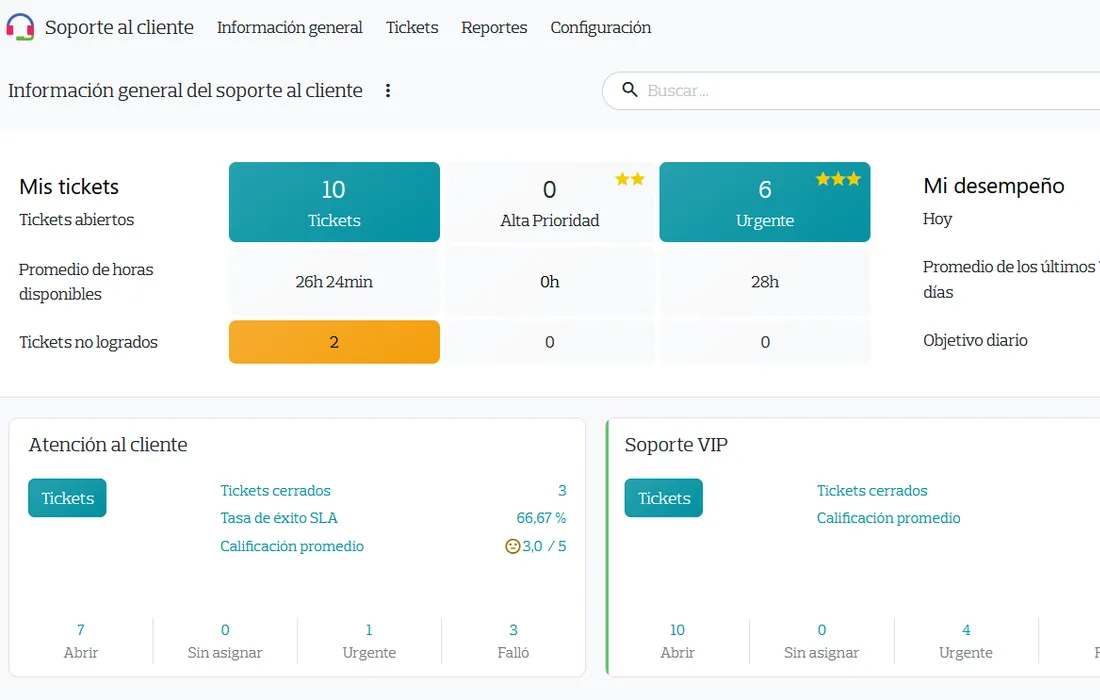Click the Mis tickets heading
The width and height of the screenshot is (1100, 700).
click(69, 187)
